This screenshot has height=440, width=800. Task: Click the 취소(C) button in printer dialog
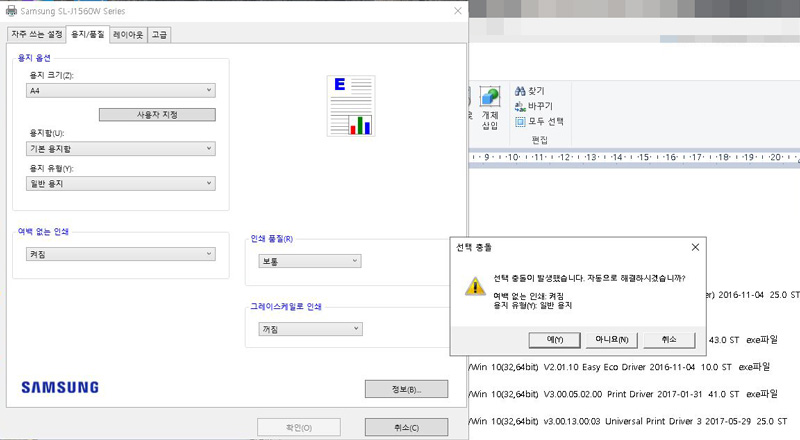(407, 427)
